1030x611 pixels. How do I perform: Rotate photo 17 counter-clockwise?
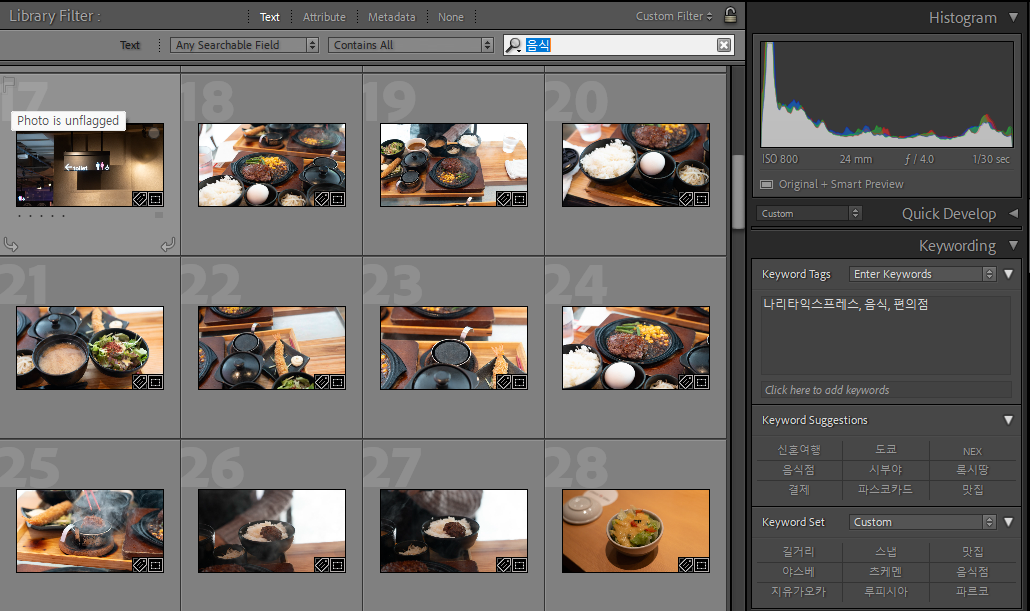click(x=11, y=244)
